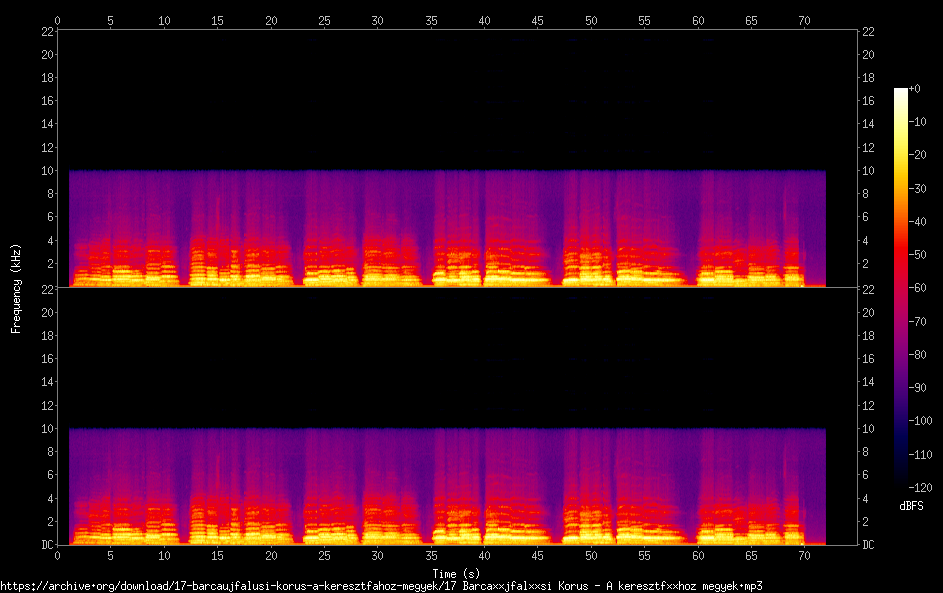The image size is (943, 593).
Task: Click the "35" tick on bottom time axis
Action: point(431,556)
